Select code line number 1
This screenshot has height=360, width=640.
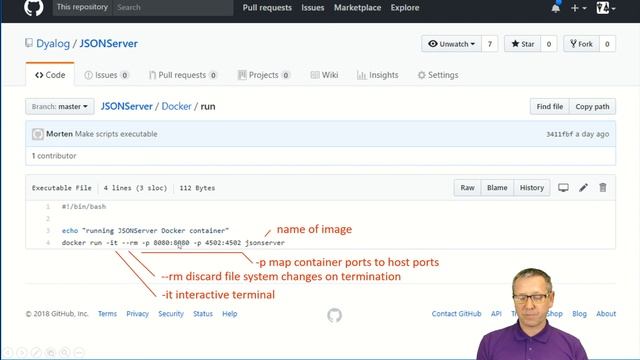48,207
